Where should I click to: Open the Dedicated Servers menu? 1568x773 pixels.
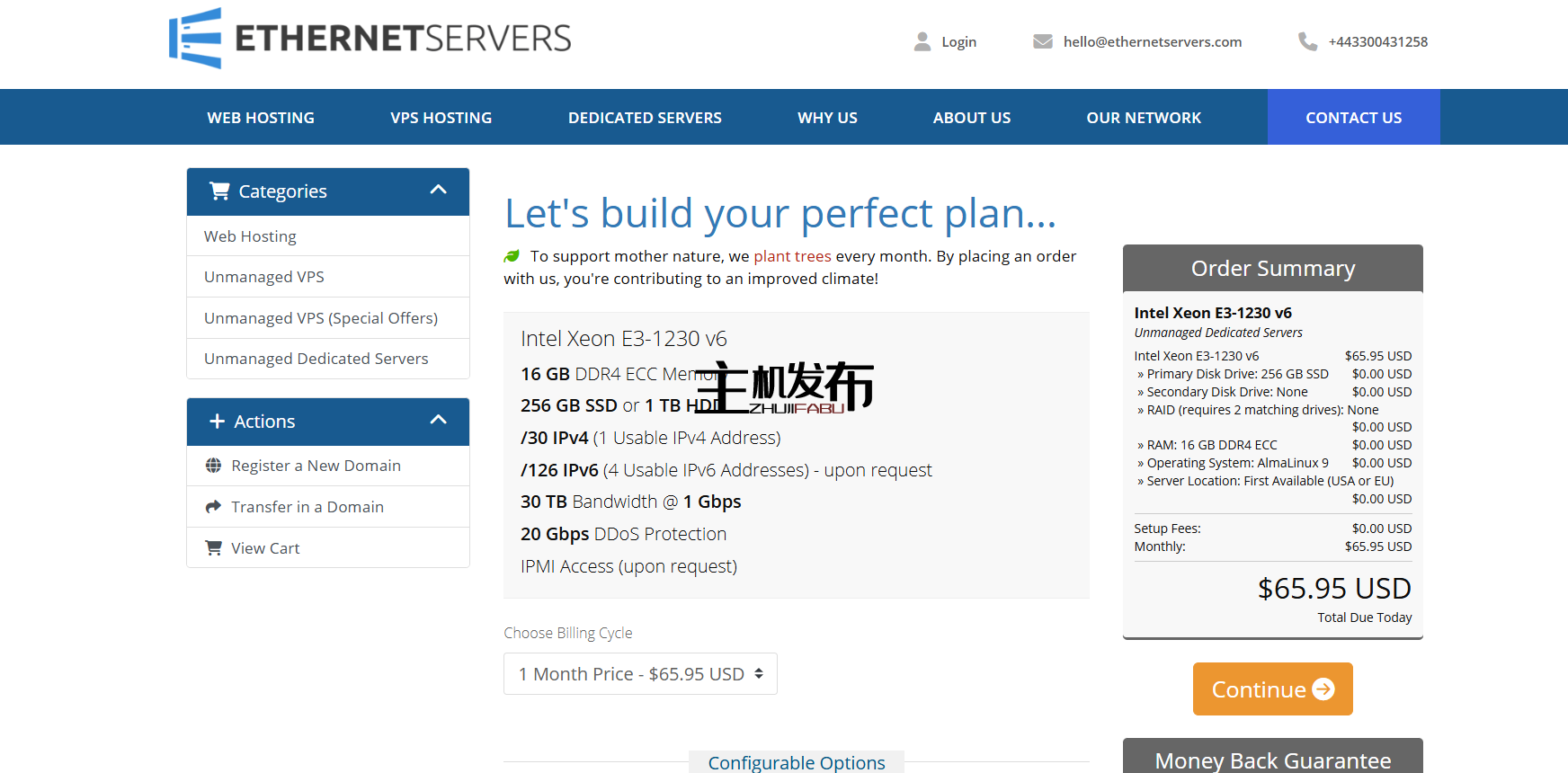click(x=645, y=118)
